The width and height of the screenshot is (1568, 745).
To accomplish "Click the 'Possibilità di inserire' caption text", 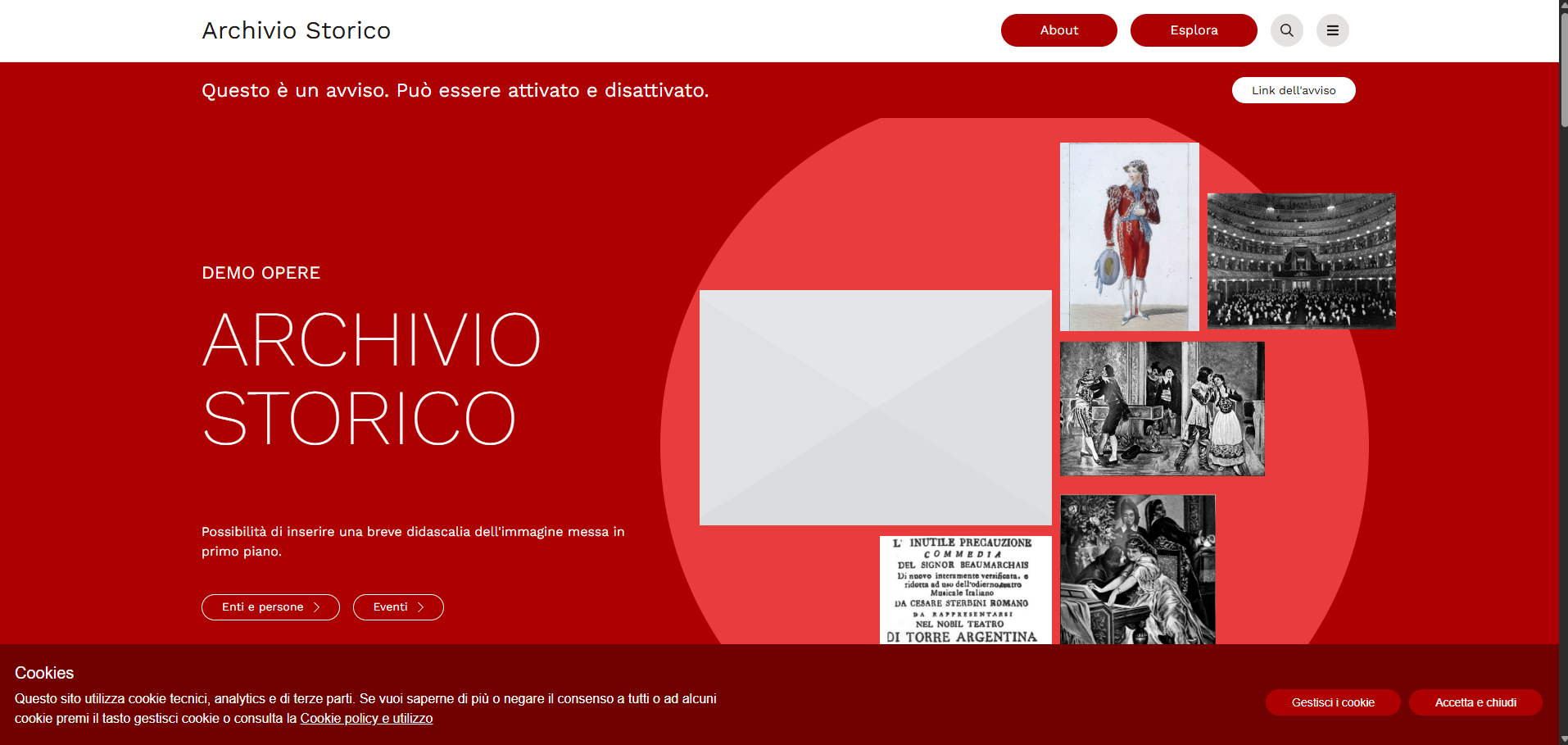I will click(x=413, y=542).
